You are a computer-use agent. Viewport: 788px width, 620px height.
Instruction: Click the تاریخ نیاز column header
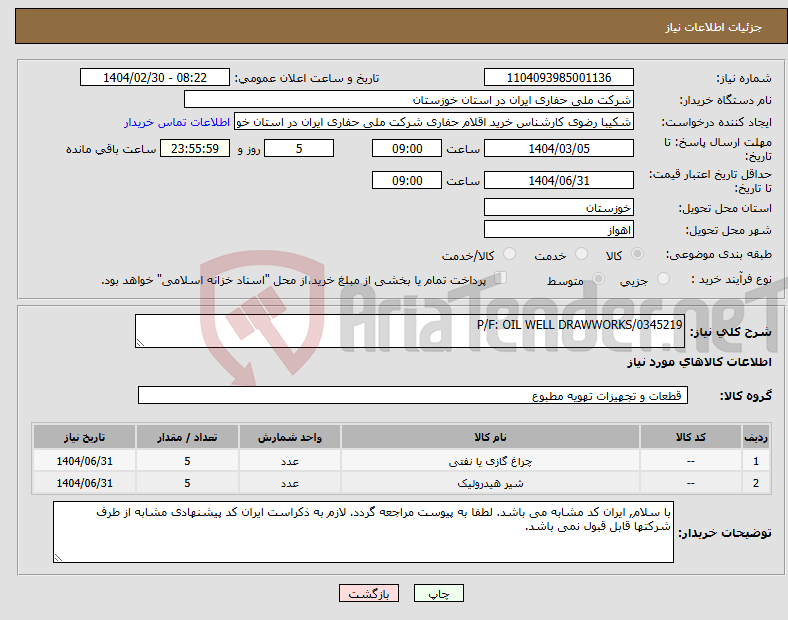(x=84, y=437)
